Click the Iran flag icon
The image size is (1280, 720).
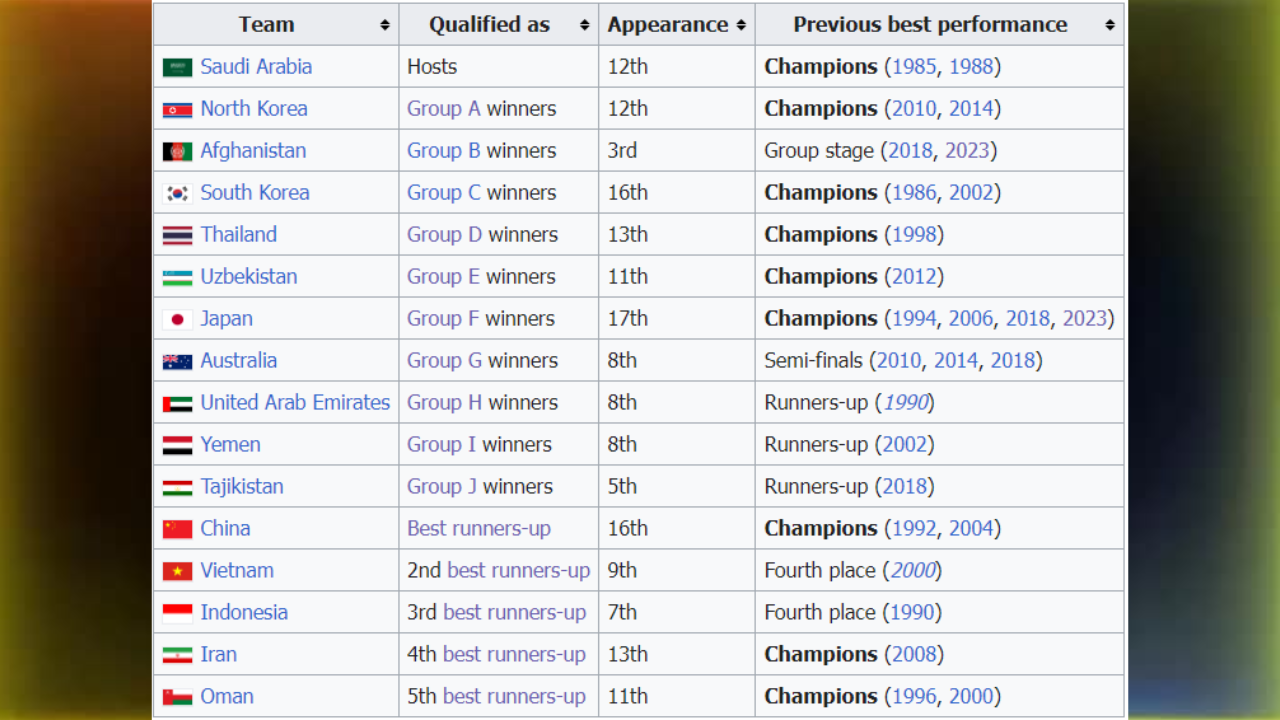tap(177, 655)
